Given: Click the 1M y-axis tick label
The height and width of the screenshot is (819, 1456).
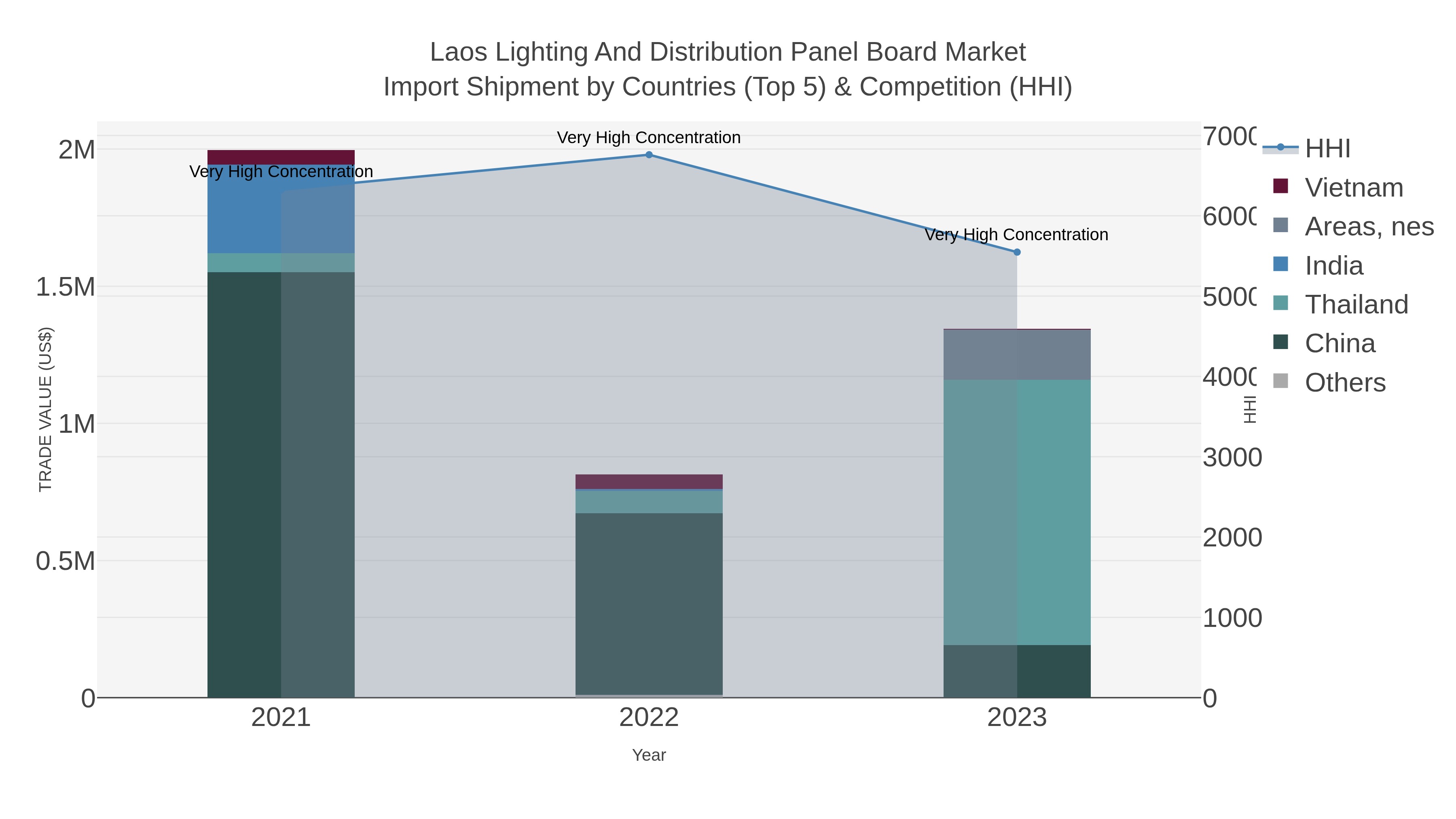Looking at the screenshot, I should (77, 424).
